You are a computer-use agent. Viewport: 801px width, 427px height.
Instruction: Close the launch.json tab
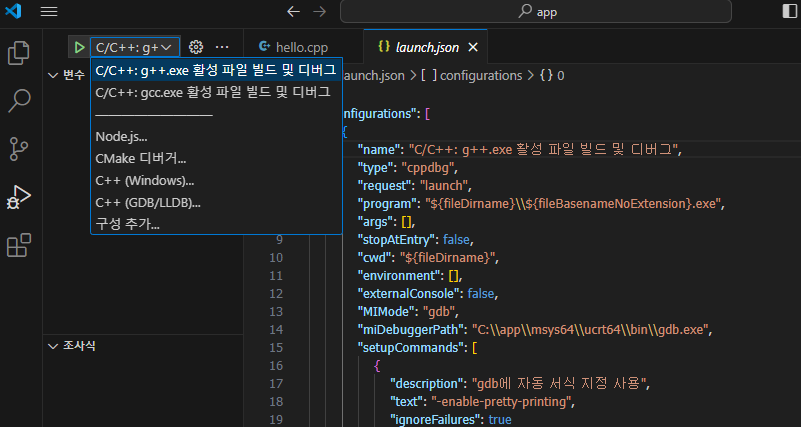click(473, 48)
